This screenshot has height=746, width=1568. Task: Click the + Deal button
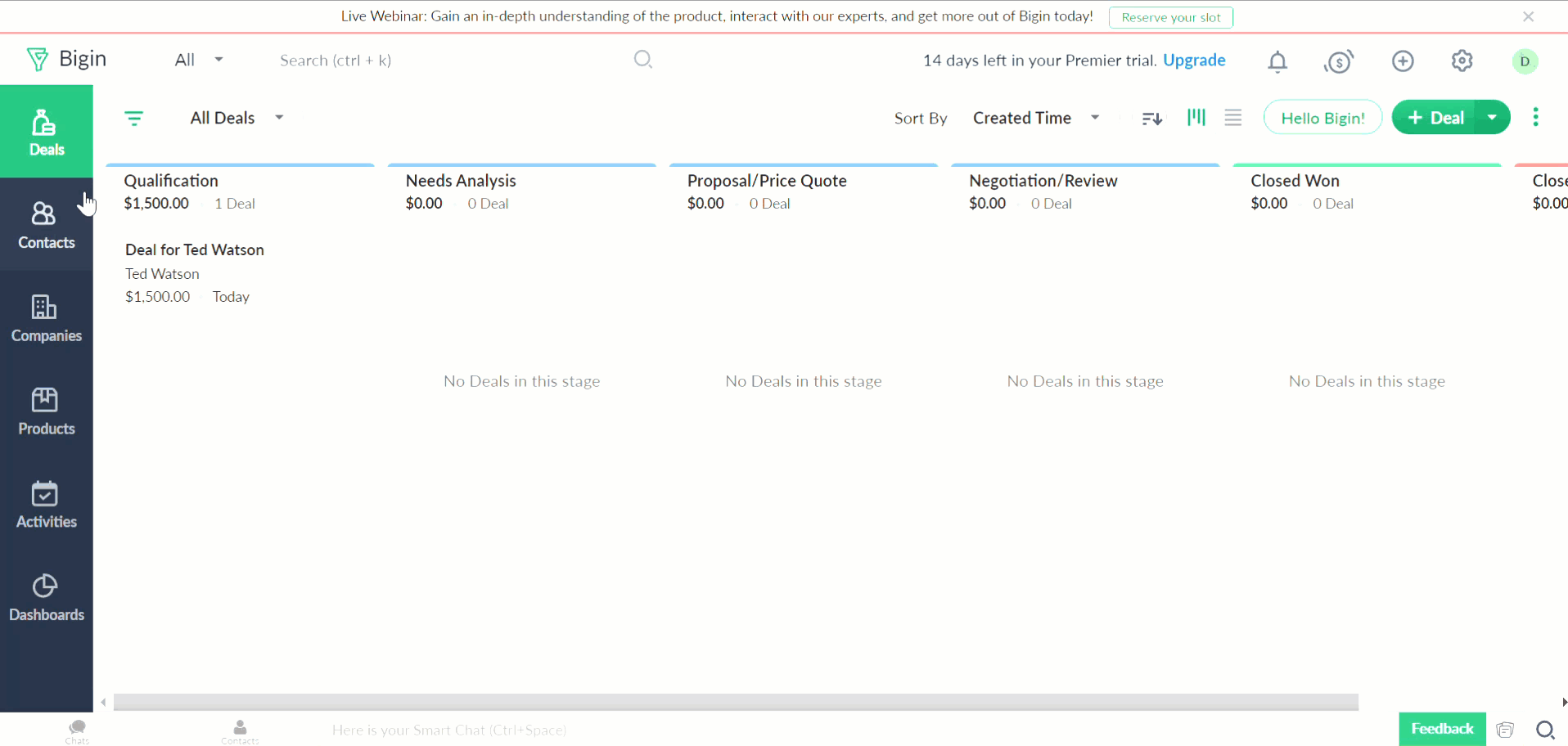1434,118
